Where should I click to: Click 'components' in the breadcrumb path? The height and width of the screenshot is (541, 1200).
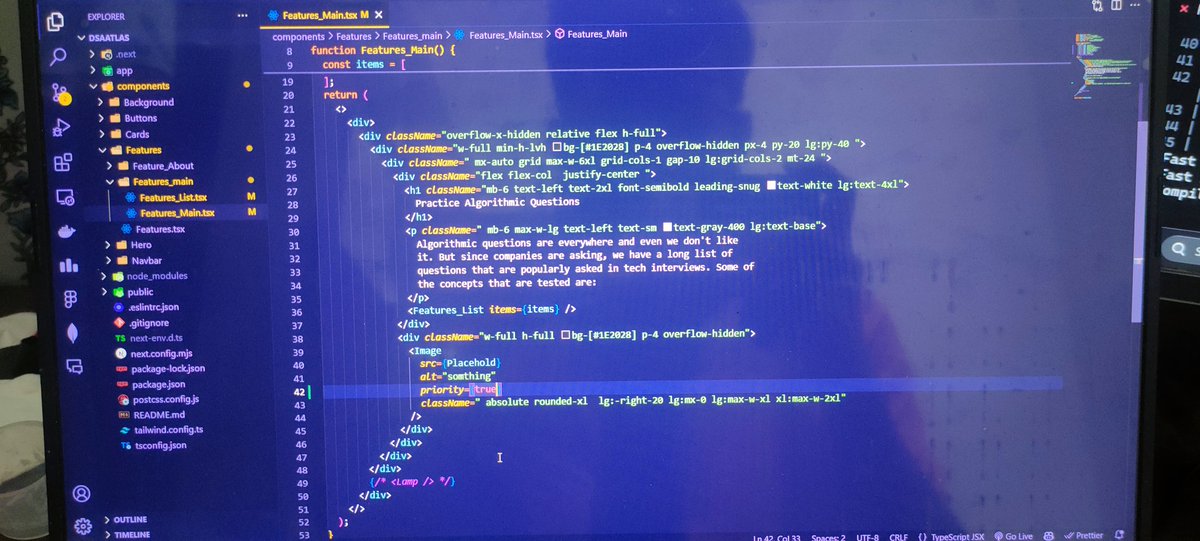pos(299,35)
